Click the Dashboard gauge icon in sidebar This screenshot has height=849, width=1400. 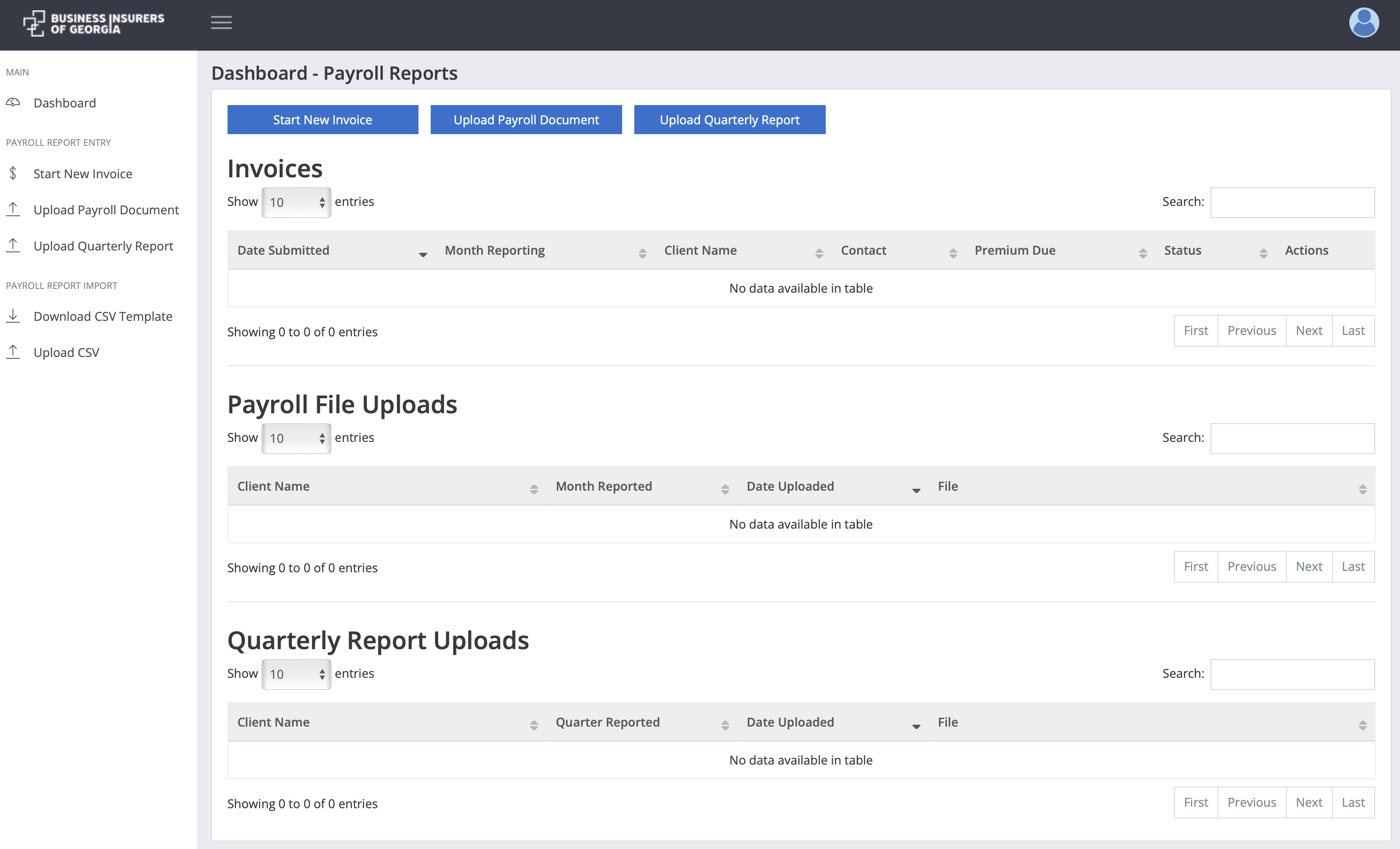(13, 102)
